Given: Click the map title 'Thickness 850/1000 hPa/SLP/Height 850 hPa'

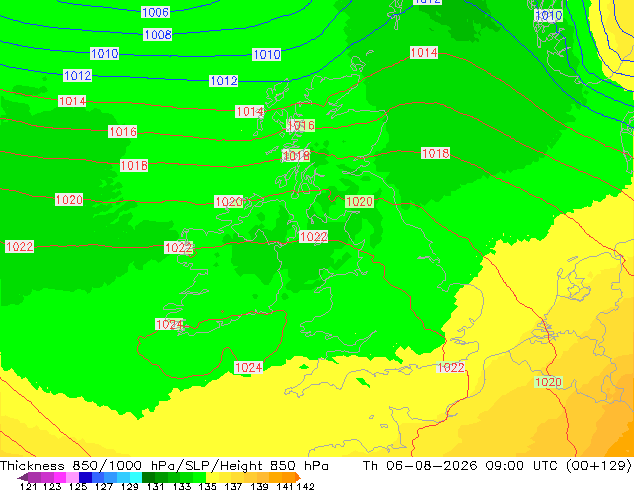Looking at the screenshot, I should (x=164, y=466).
